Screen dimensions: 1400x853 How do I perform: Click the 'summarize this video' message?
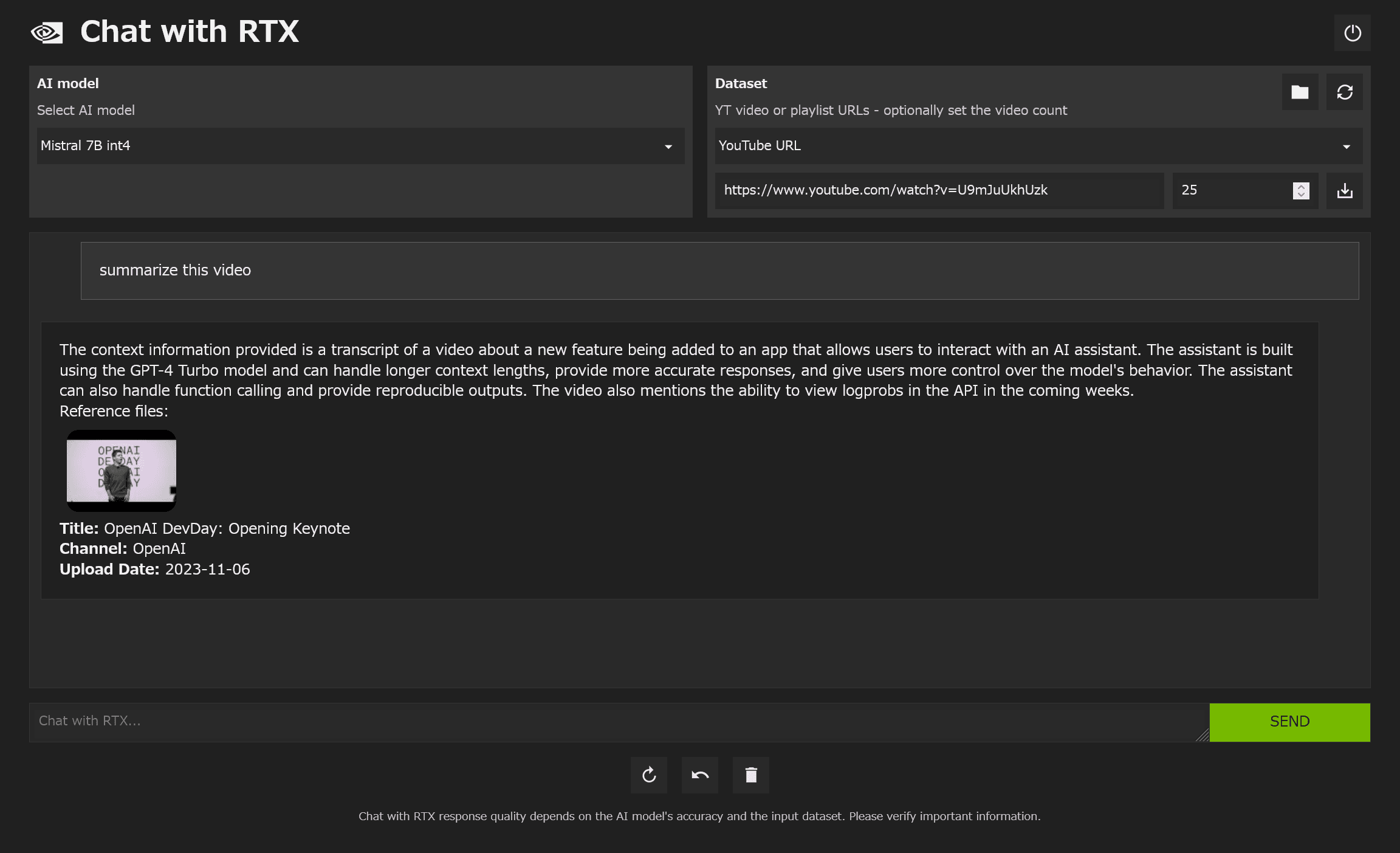click(x=719, y=271)
